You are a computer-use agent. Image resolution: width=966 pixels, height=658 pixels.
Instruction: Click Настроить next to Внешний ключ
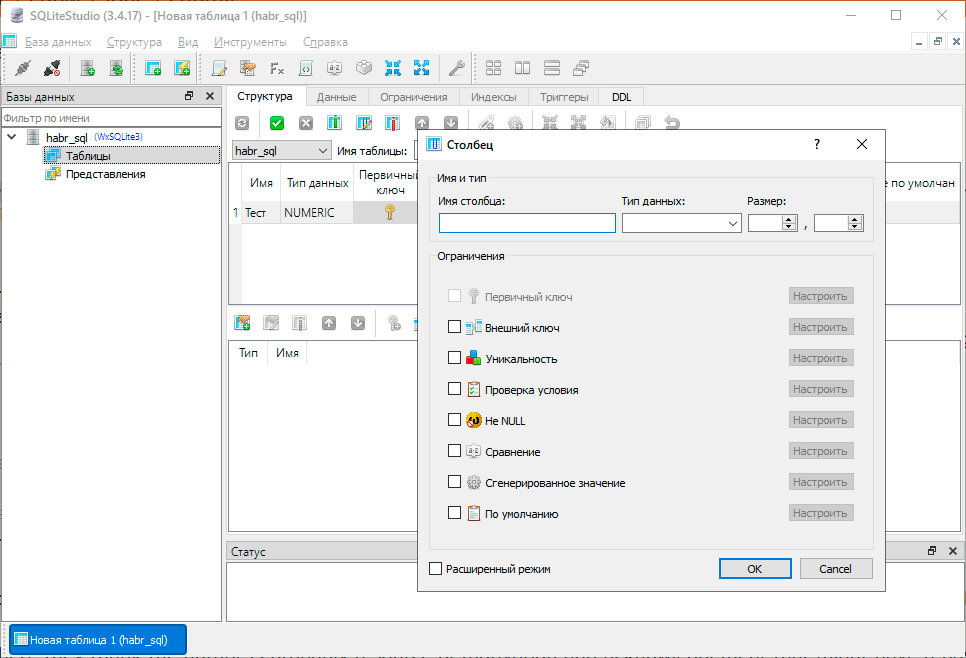click(821, 327)
